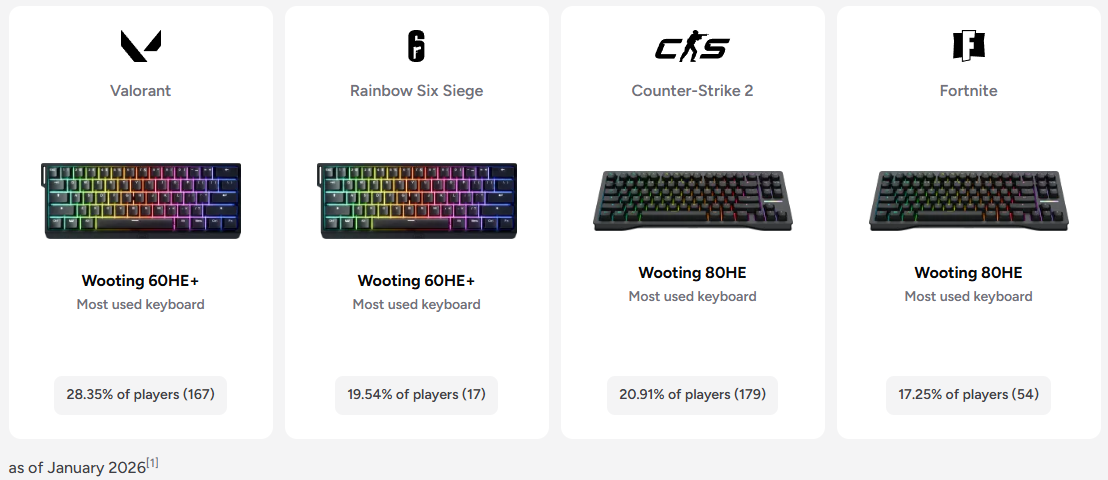The width and height of the screenshot is (1108, 480).
Task: Open footnote reference [1] after January 2026
Action: click(x=153, y=463)
